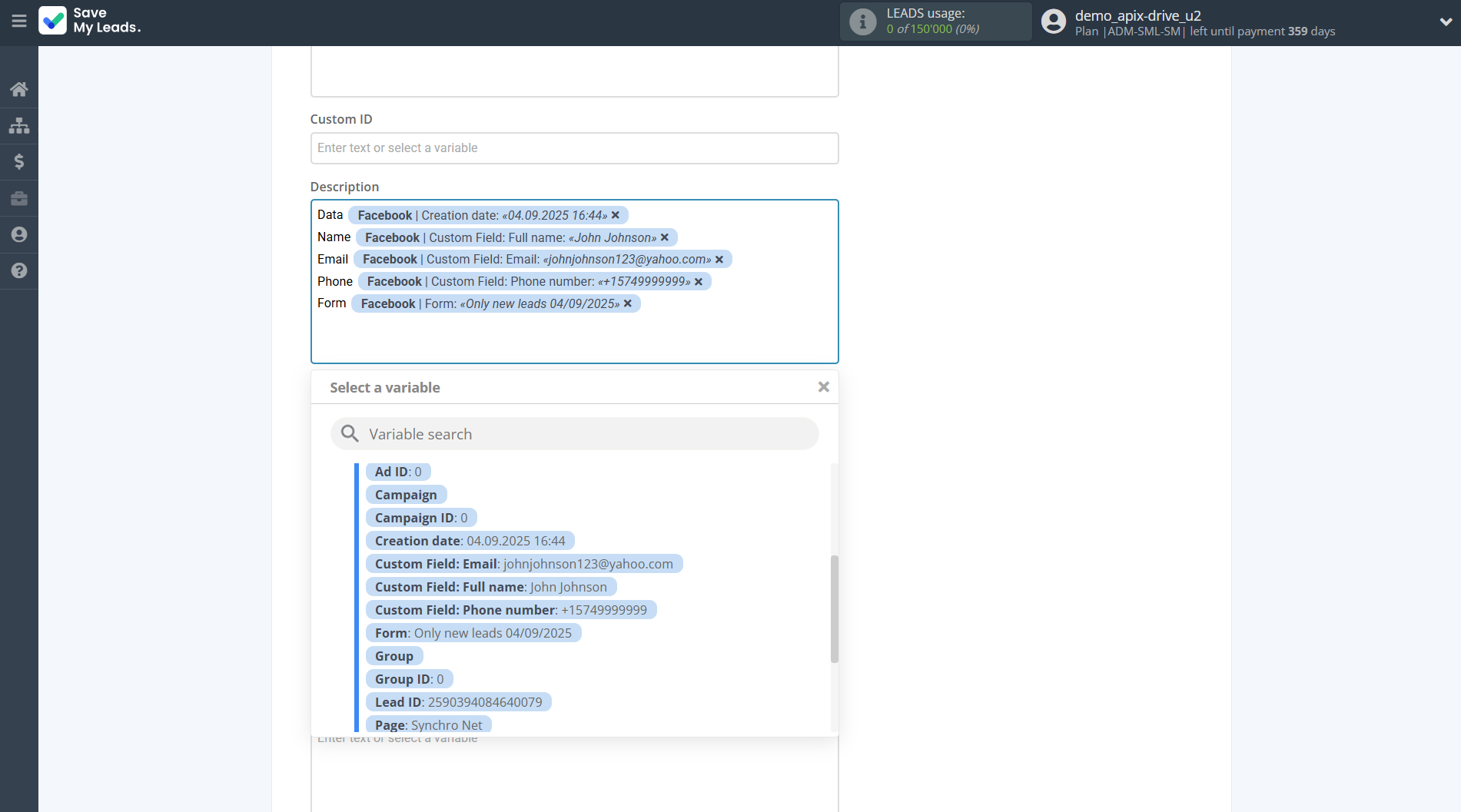Screen dimensions: 1461x812
Task: Click the LEADS usage info icon
Action: [862, 22]
